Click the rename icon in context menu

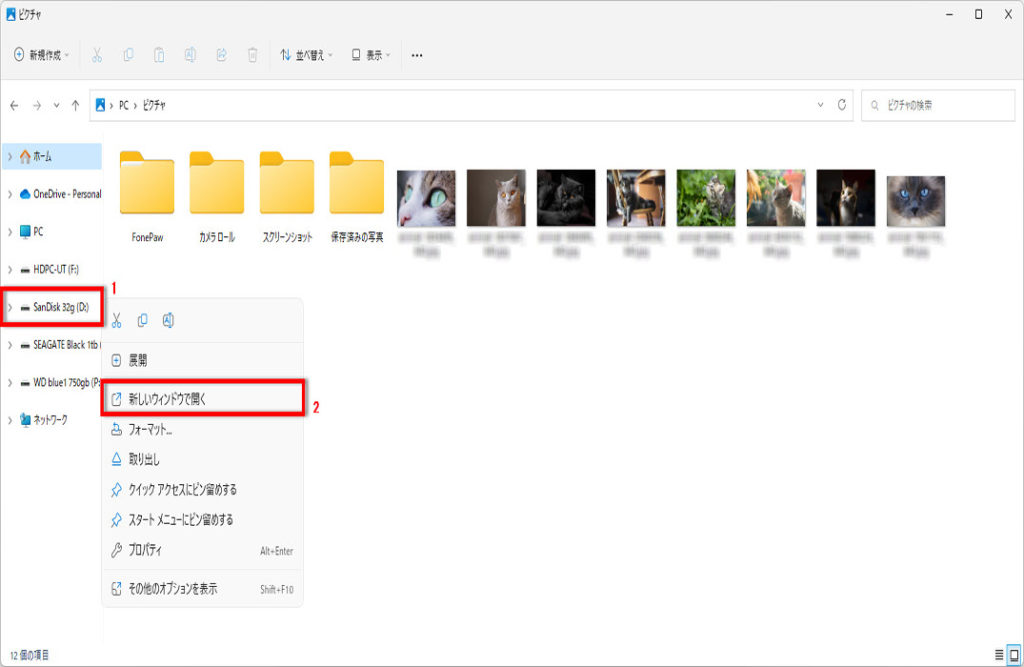click(x=168, y=320)
